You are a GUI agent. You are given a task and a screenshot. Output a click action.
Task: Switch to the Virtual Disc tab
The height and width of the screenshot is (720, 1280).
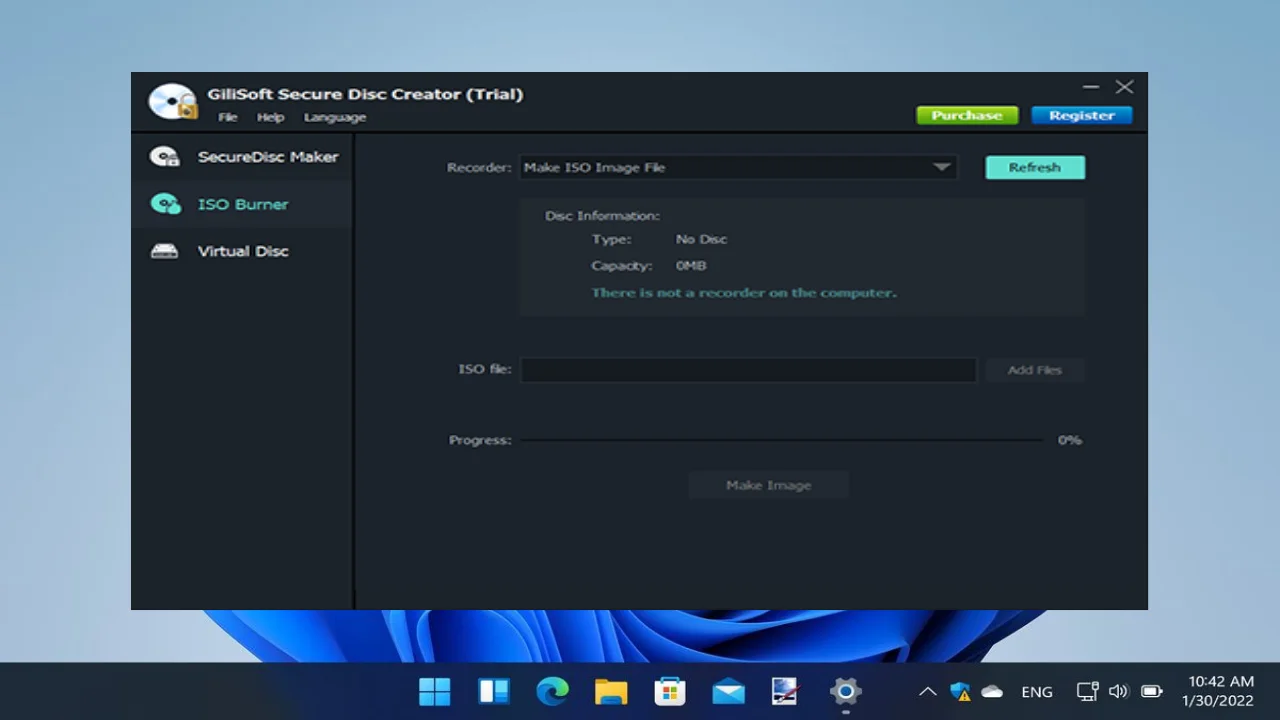(x=242, y=251)
